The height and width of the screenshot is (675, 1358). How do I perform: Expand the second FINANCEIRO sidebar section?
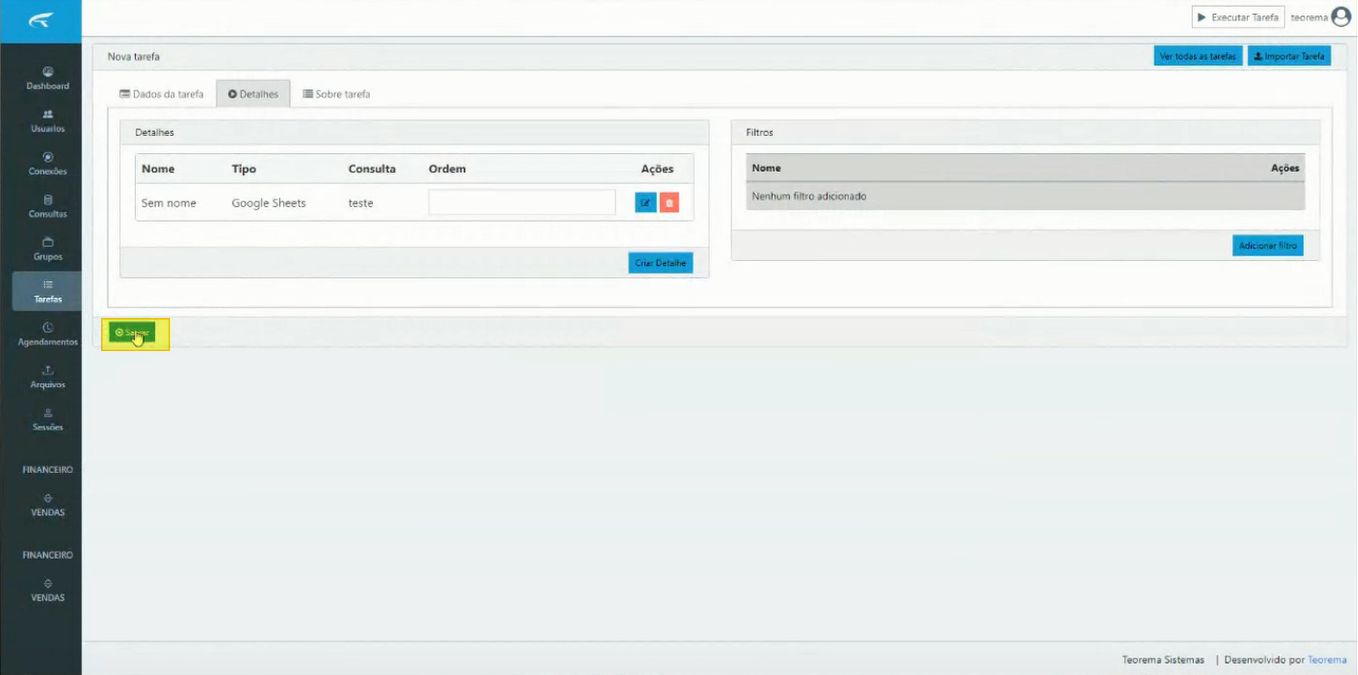(x=48, y=554)
